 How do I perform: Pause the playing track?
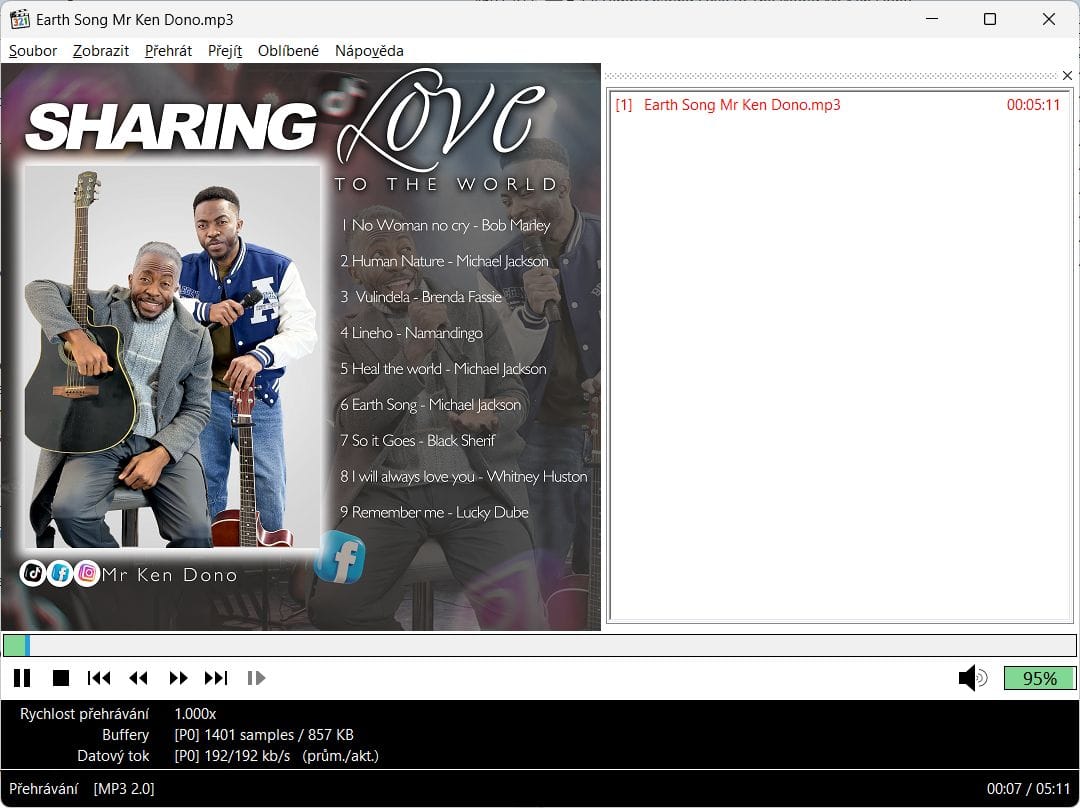point(22,678)
